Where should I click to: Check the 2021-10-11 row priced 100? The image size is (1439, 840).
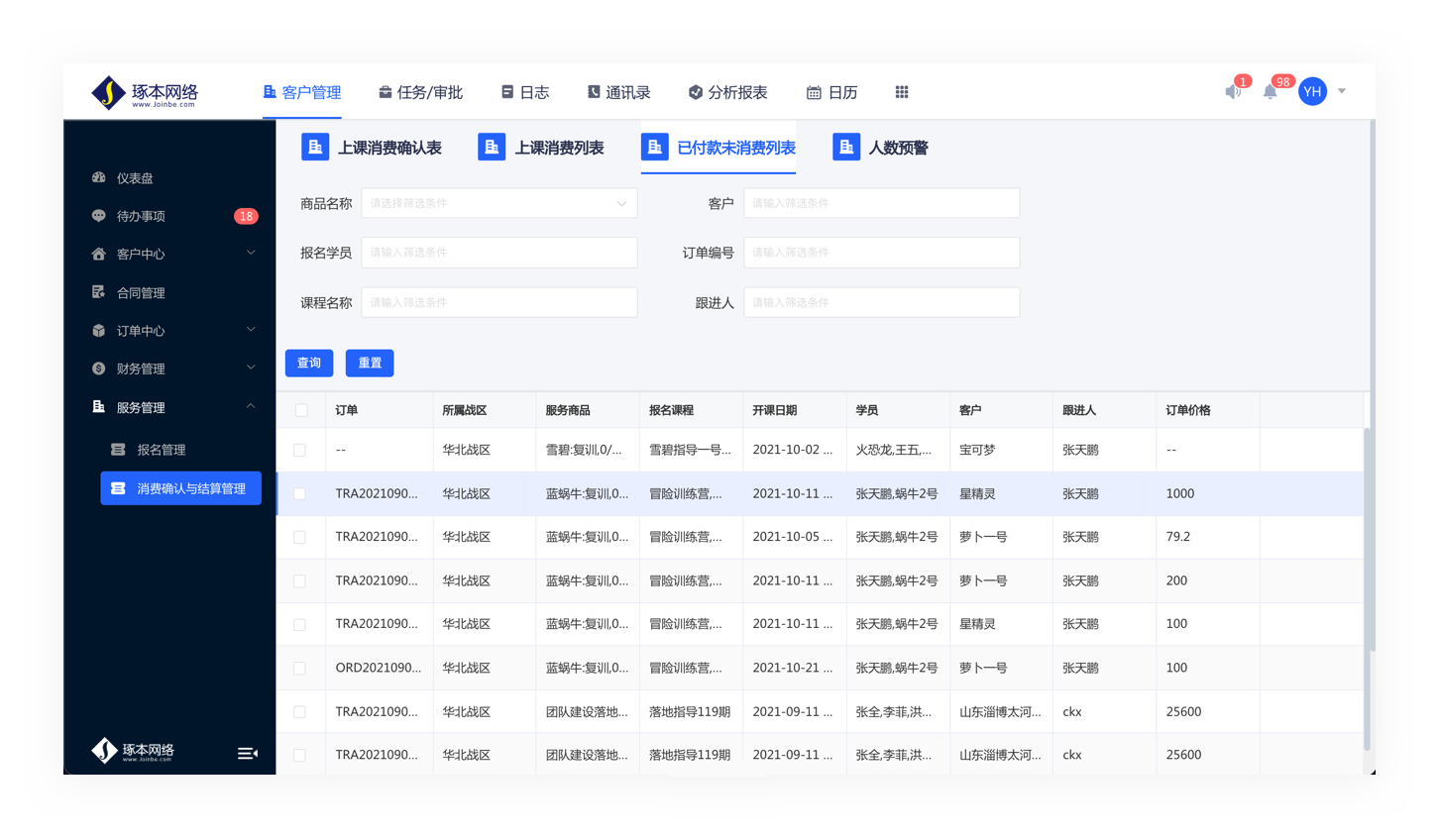tap(299, 624)
